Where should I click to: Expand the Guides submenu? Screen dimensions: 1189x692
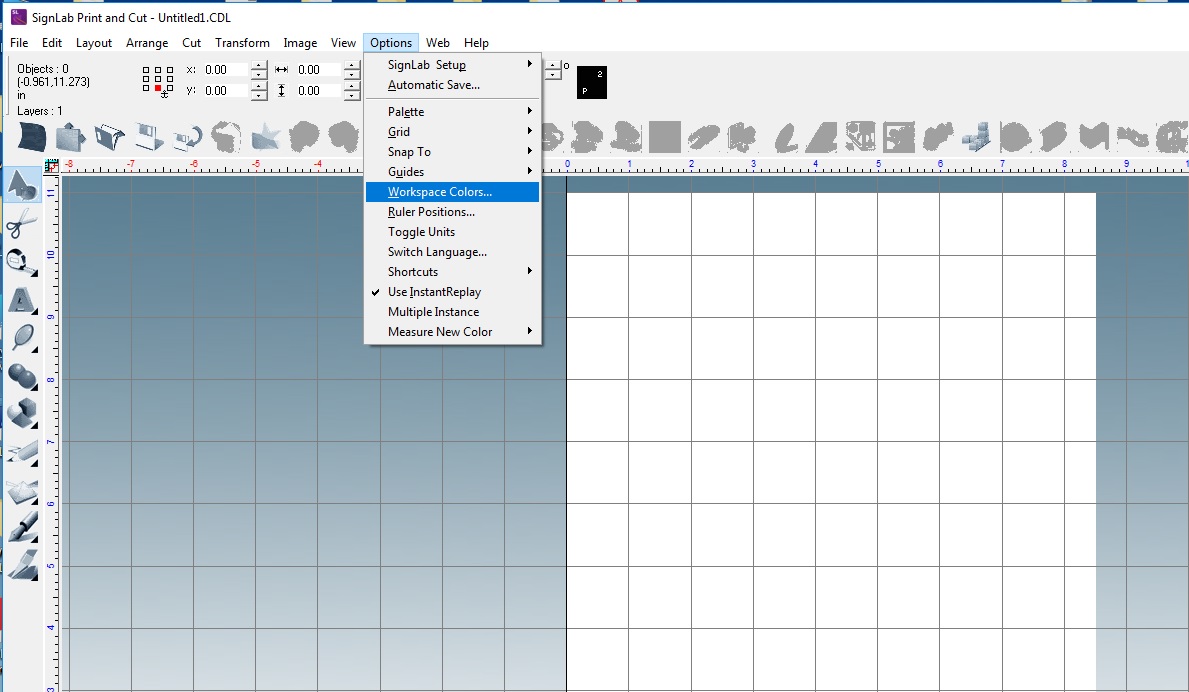[x=453, y=171]
